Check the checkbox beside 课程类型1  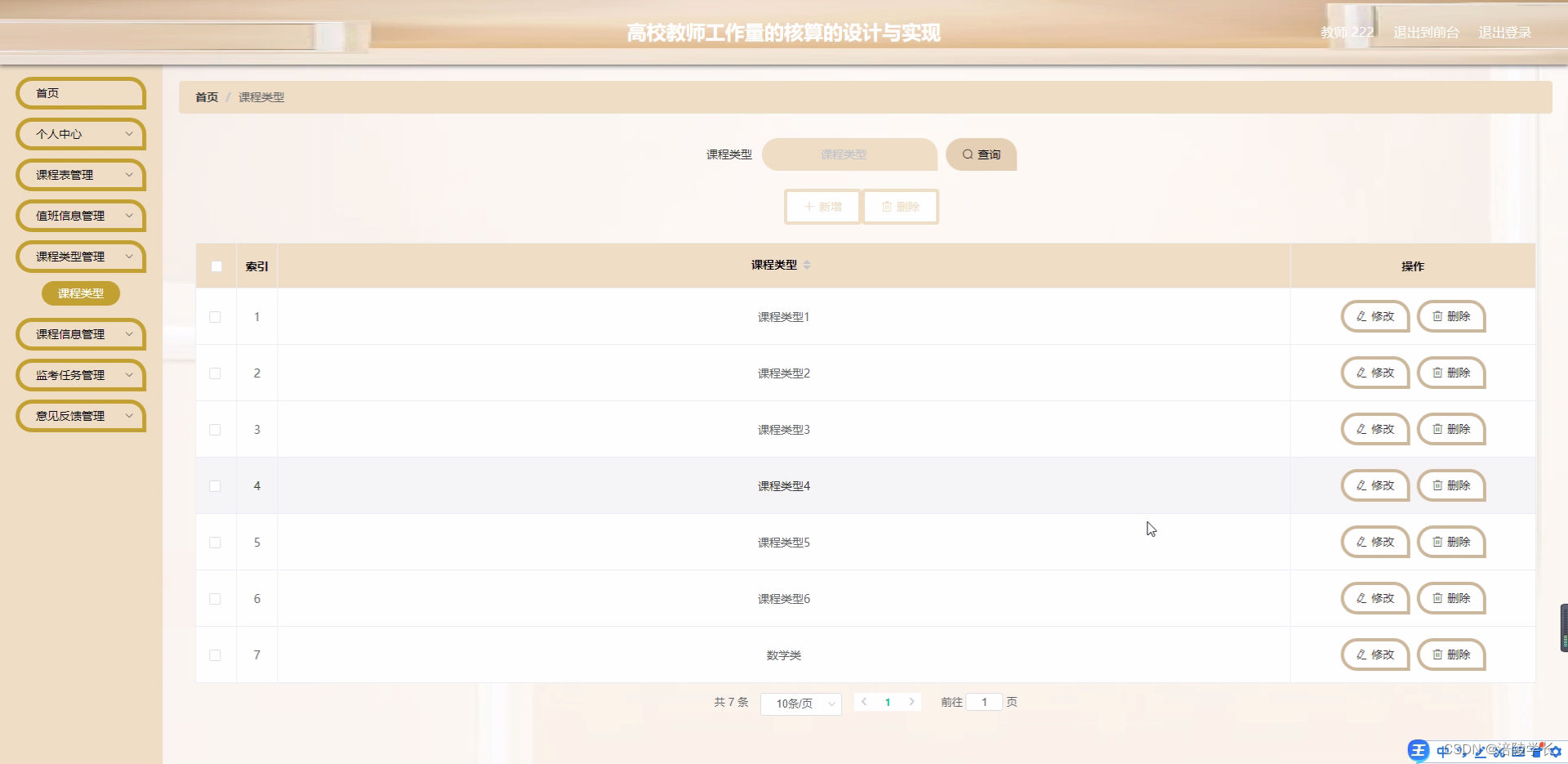216,317
